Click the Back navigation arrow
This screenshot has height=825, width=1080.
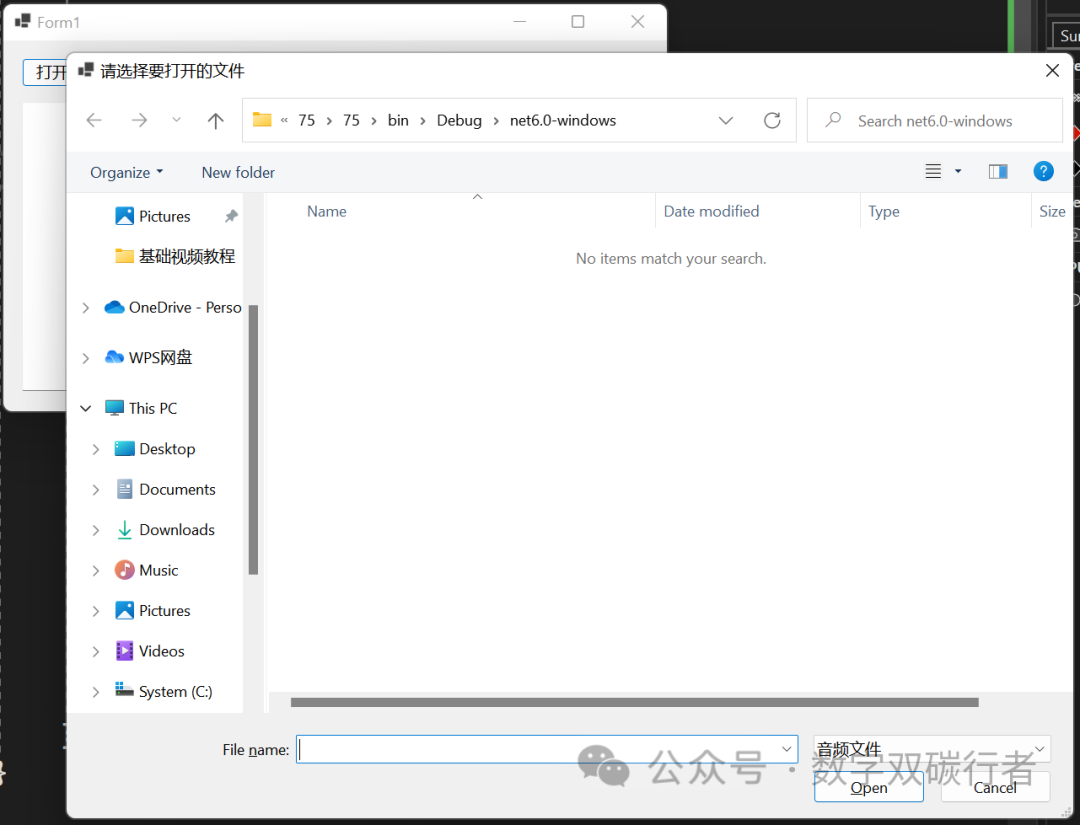point(94,120)
